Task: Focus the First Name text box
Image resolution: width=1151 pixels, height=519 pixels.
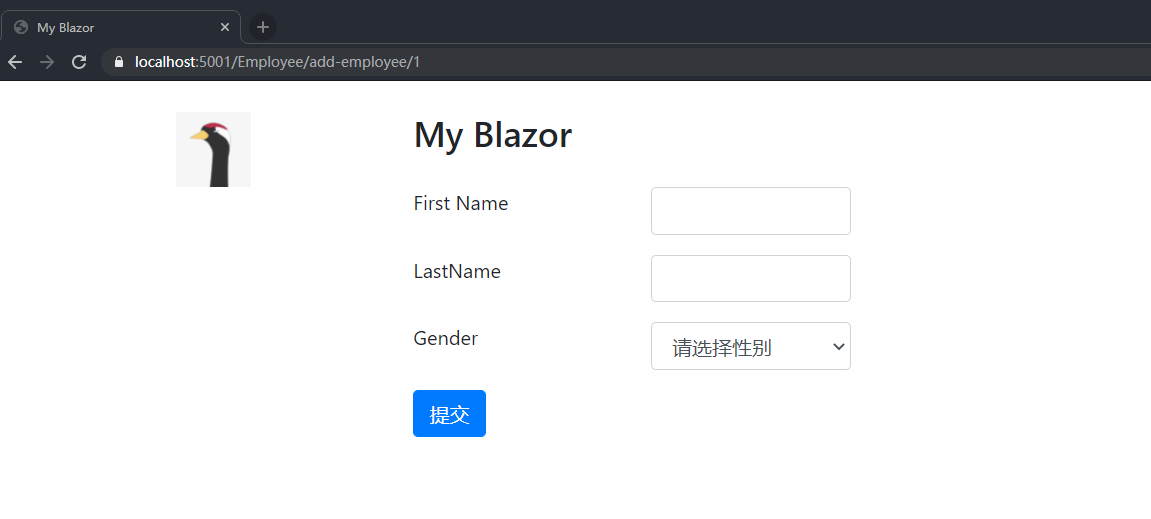Action: tap(750, 211)
